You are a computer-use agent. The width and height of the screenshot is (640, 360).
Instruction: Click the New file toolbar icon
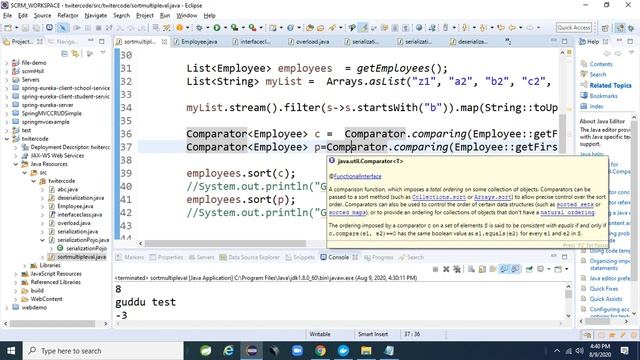click(x=7, y=28)
